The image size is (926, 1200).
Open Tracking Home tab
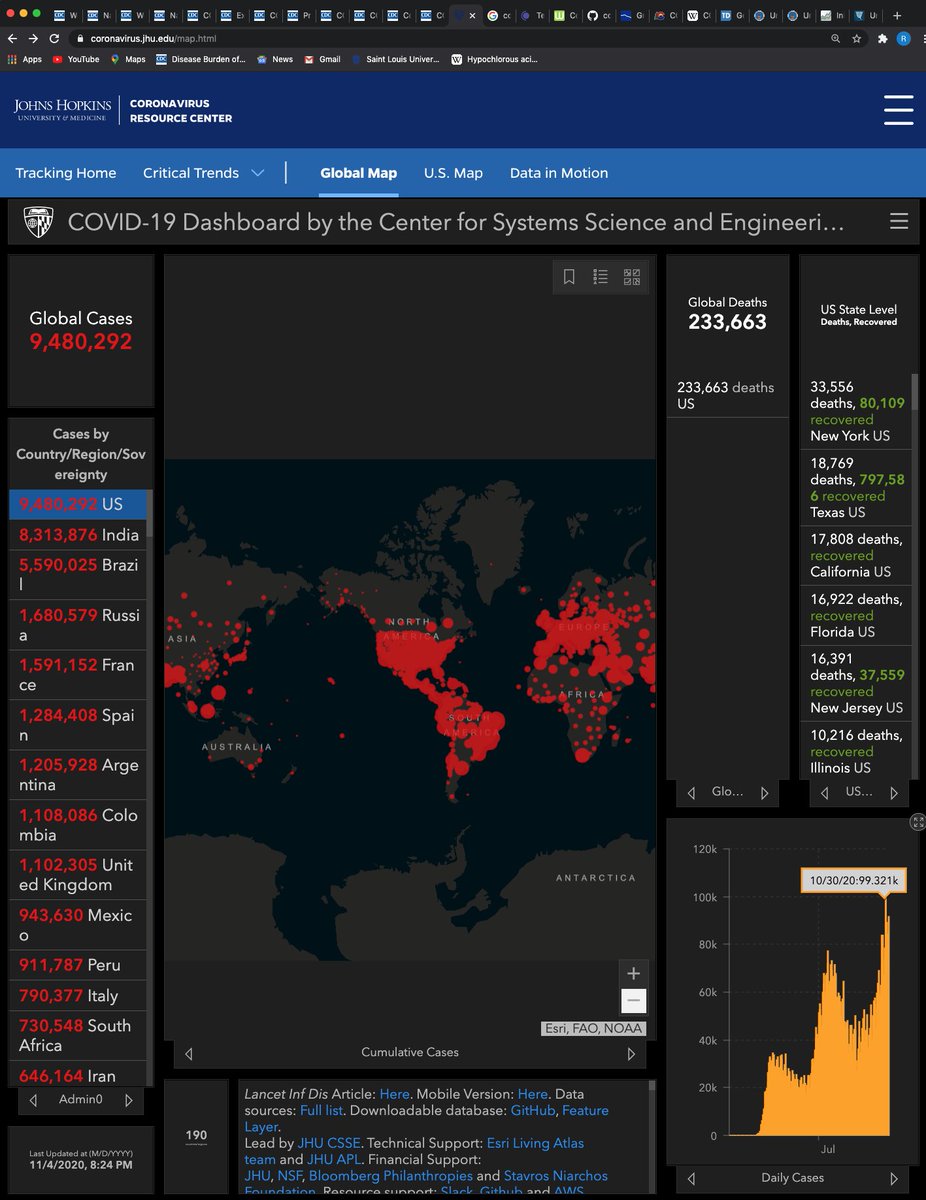pos(66,173)
